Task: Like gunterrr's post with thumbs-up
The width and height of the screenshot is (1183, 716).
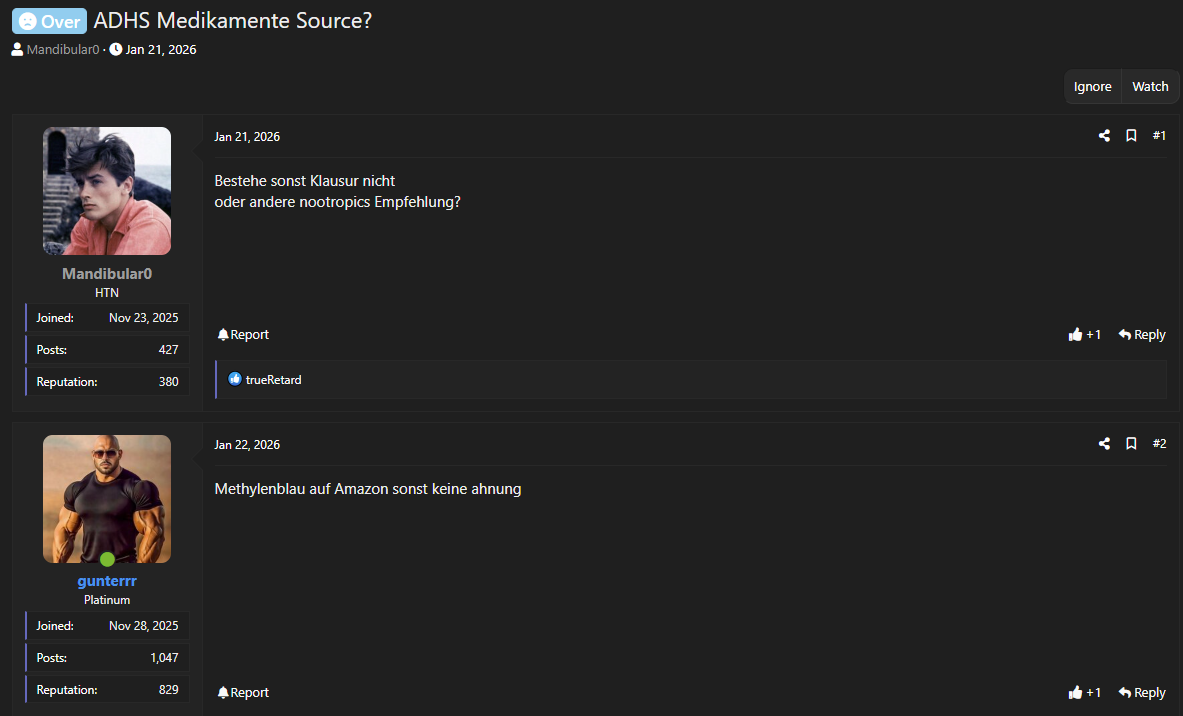Action: (x=1084, y=693)
